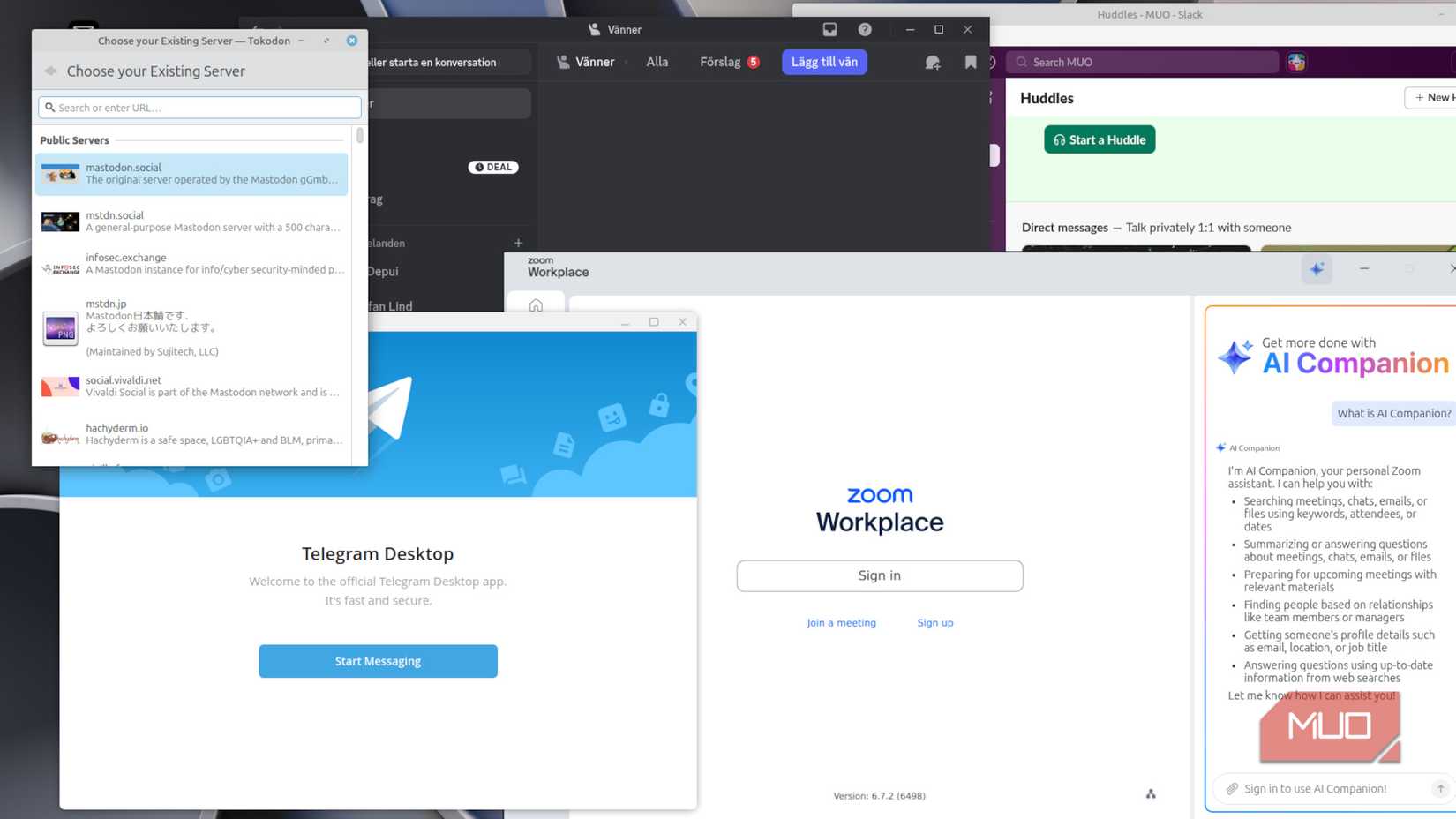Image resolution: width=1456 pixels, height=819 pixels.
Task: Select mastodon.social server thumbnail
Action: (x=60, y=174)
